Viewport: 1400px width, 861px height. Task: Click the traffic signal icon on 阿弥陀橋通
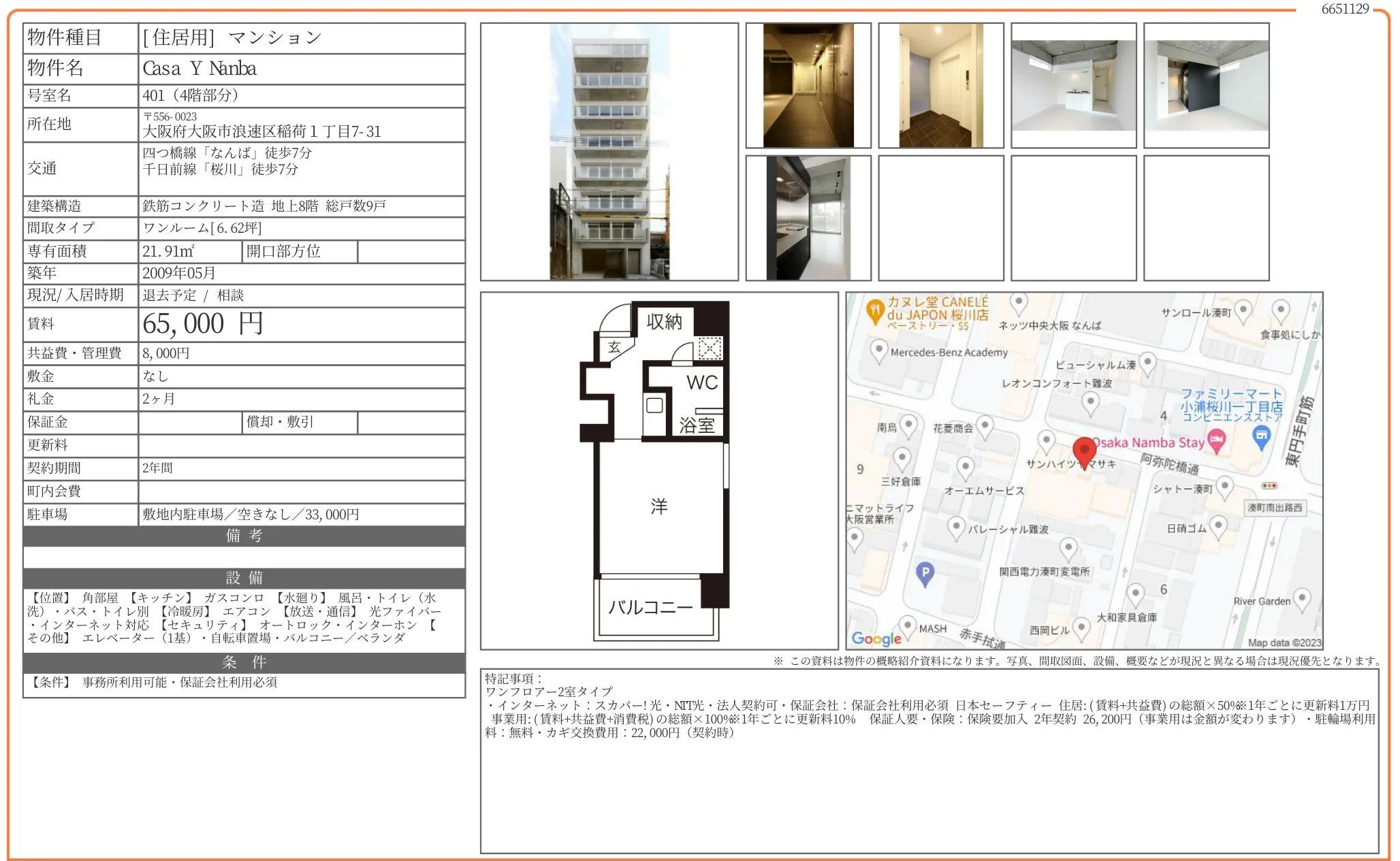coord(1269,485)
